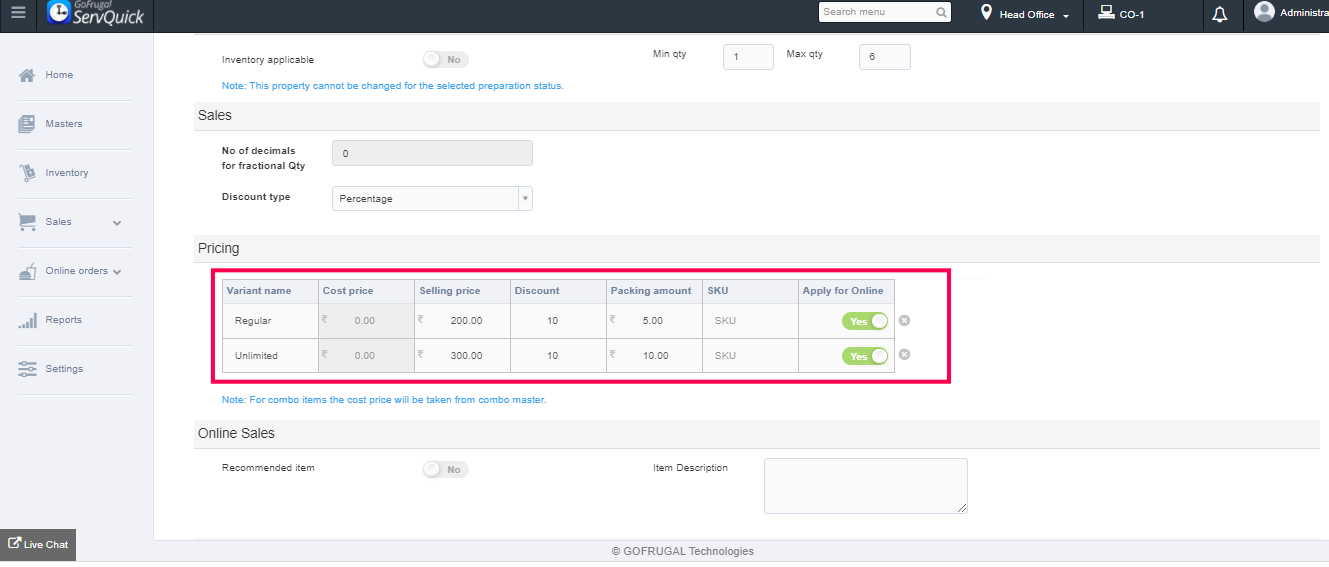The height and width of the screenshot is (567, 1329).
Task: Click the No of decimals field
Action: [432, 153]
